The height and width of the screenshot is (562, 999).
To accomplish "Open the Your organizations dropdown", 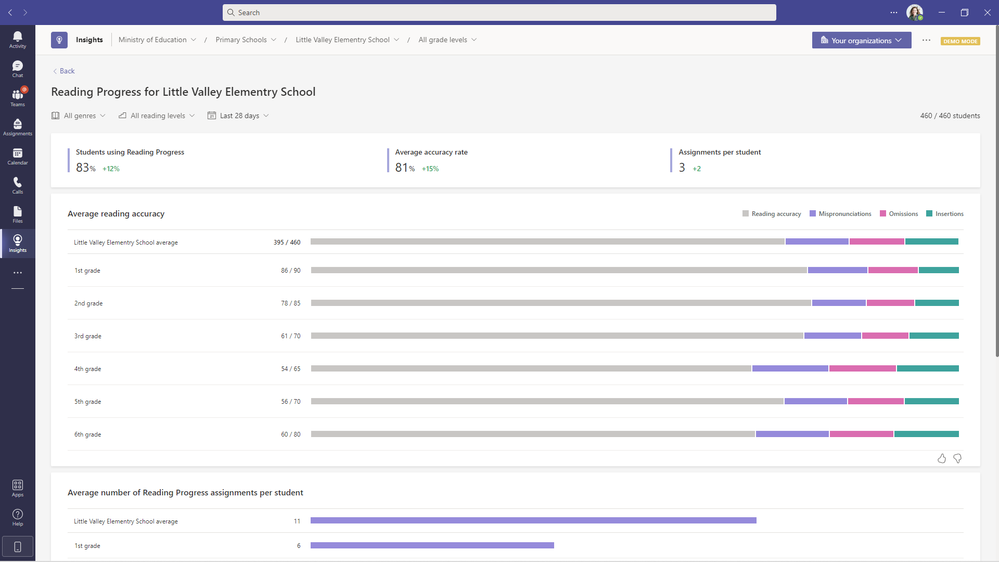I will click(x=861, y=40).
